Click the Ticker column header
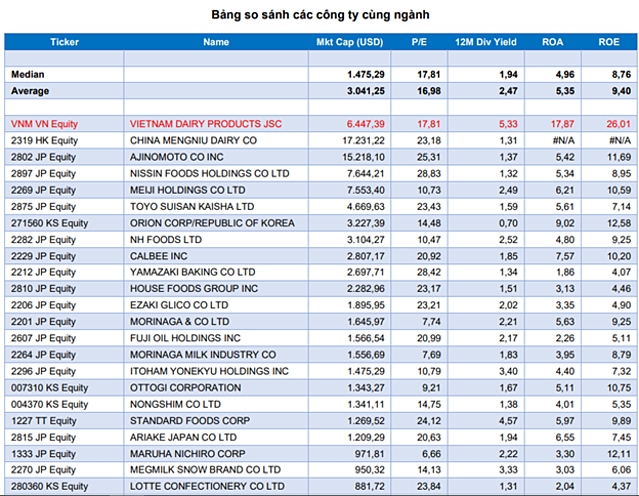Image resolution: width=639 pixels, height=496 pixels. tap(64, 42)
